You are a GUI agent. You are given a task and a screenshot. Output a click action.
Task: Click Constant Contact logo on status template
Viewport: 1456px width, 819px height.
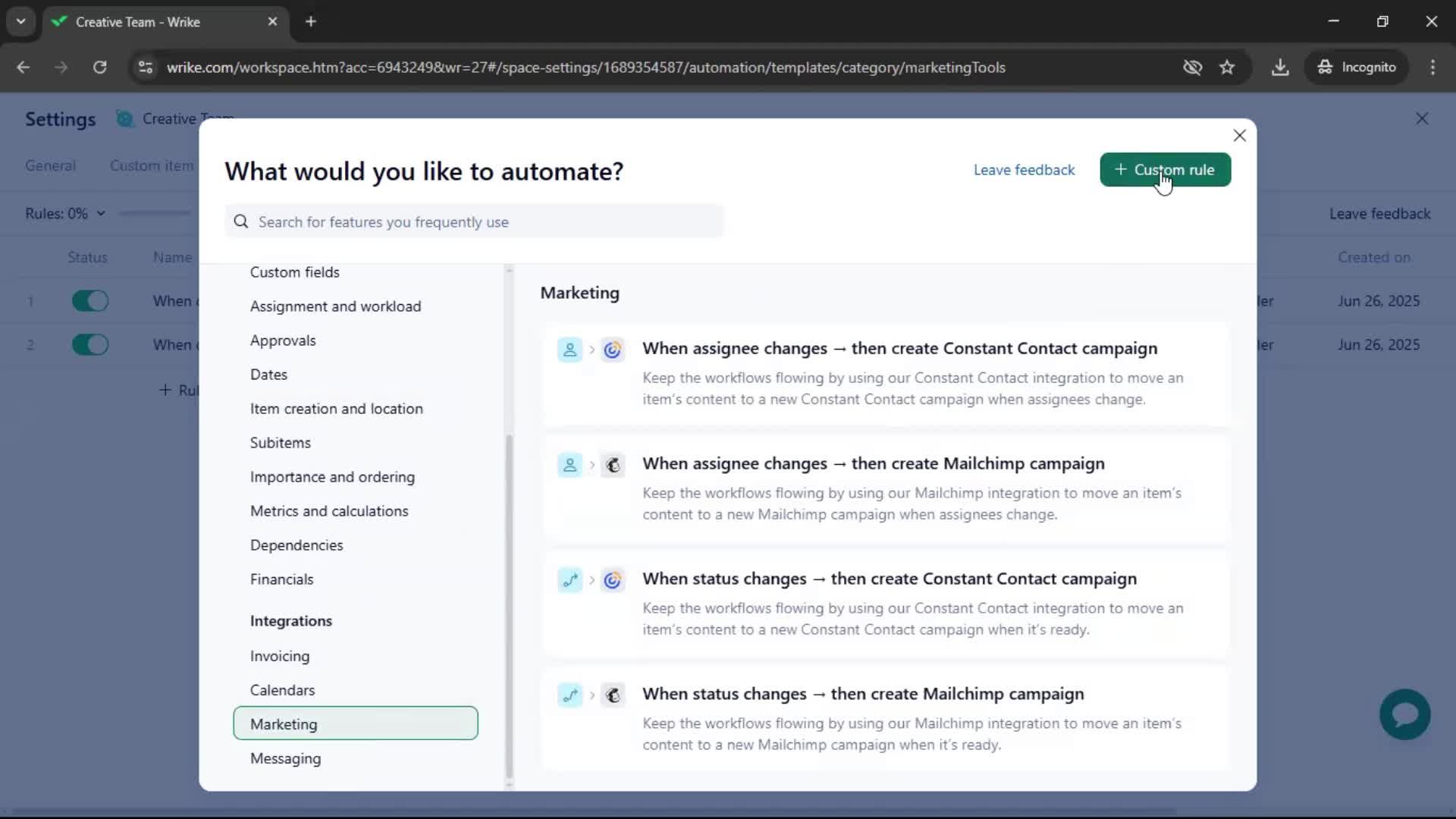pos(613,580)
